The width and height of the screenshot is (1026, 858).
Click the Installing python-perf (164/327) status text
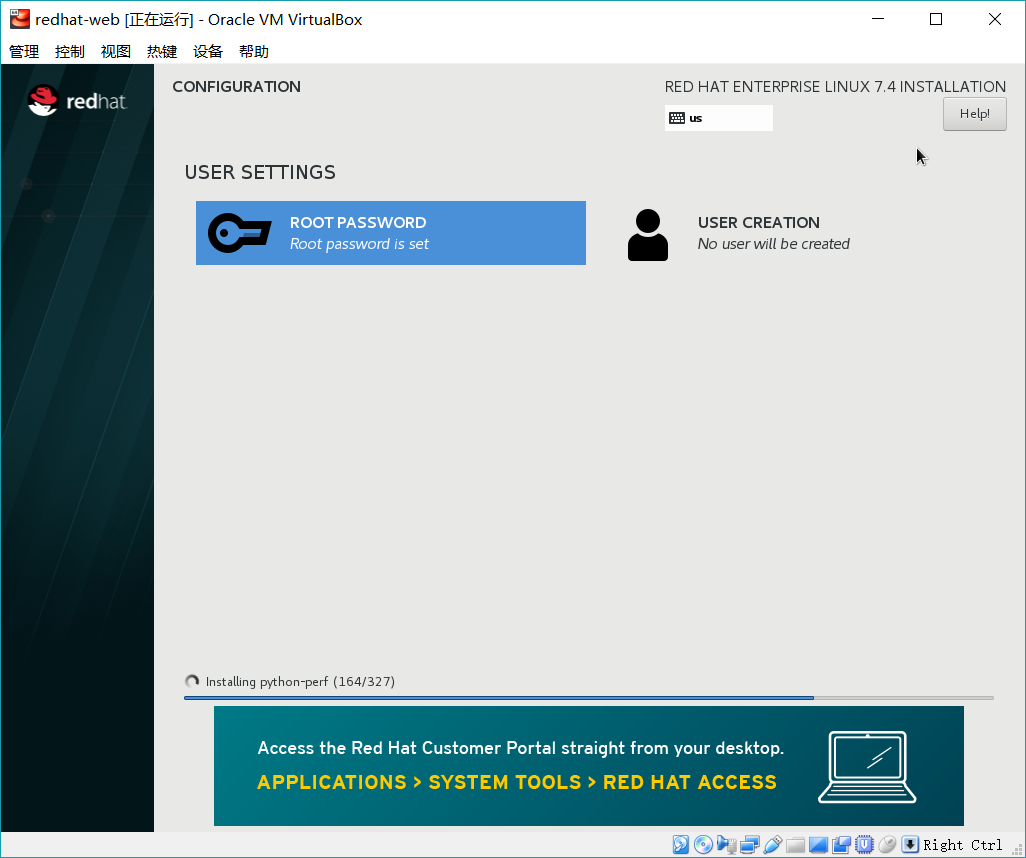click(300, 681)
